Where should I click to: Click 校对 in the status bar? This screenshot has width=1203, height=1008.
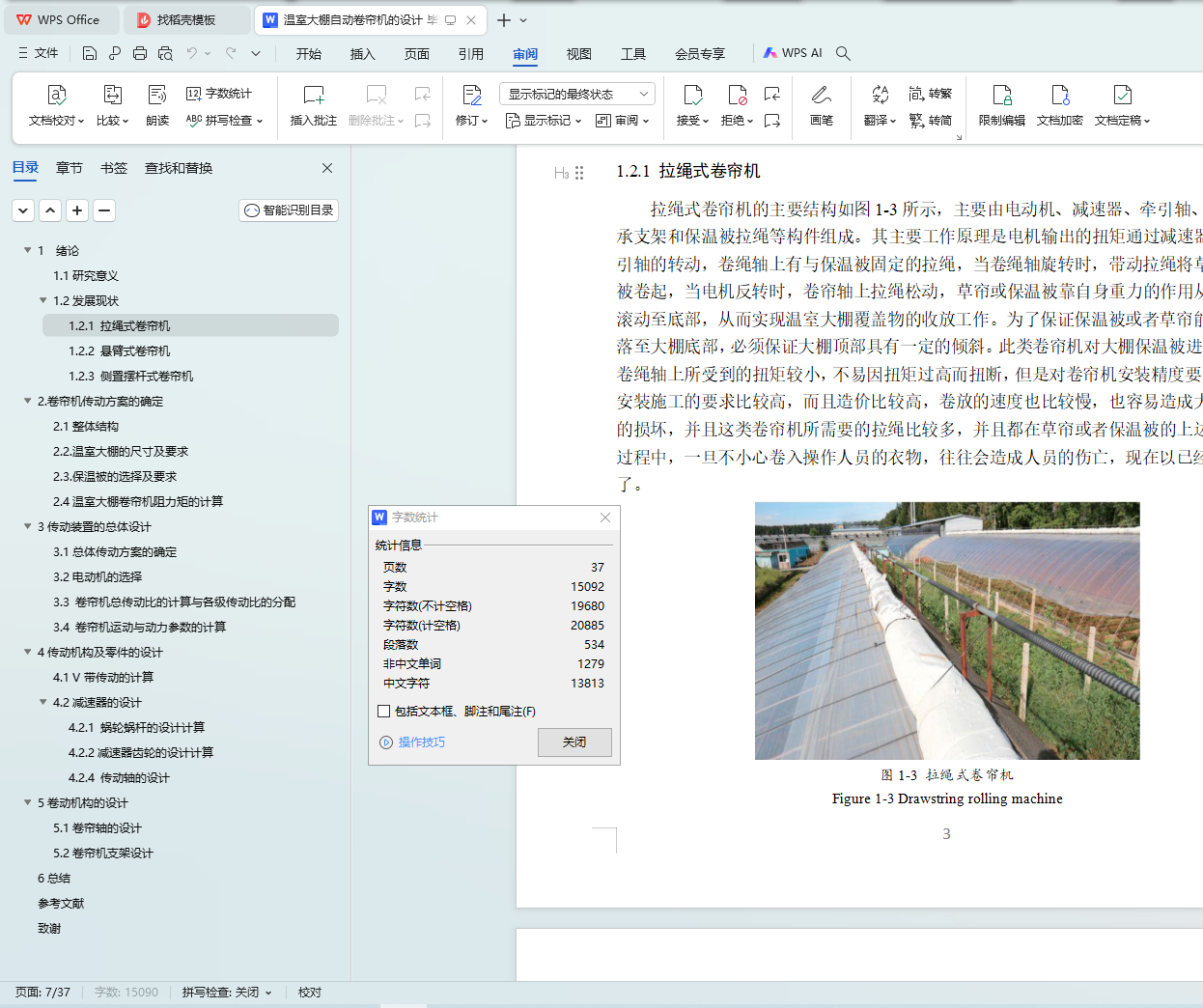pos(310,993)
